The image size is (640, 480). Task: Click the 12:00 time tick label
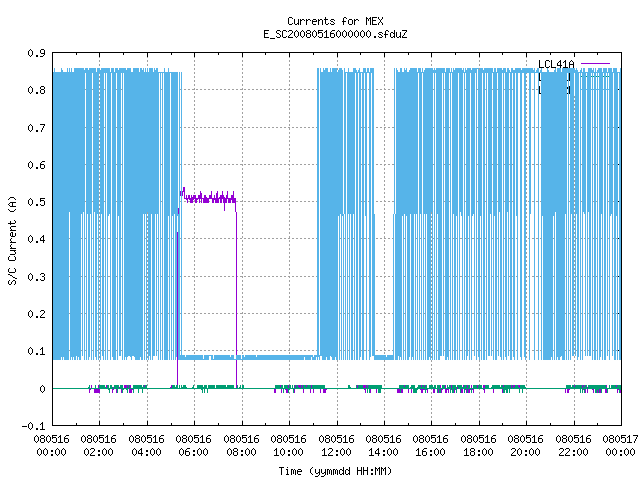pos(336,452)
